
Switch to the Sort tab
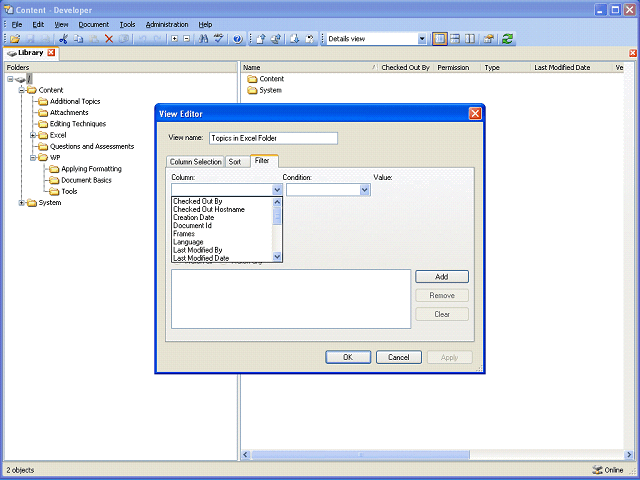tap(235, 162)
